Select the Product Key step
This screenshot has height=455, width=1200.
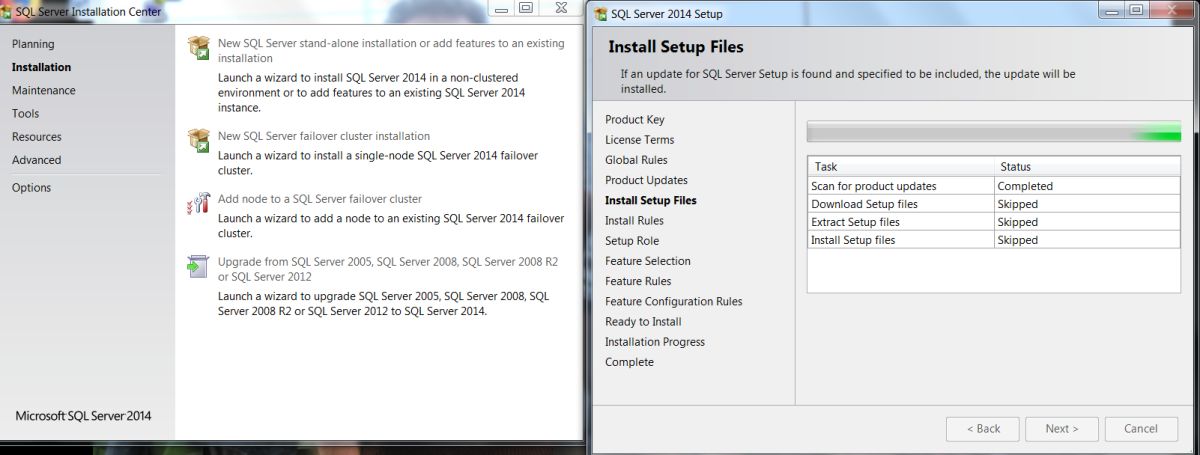[634, 120]
